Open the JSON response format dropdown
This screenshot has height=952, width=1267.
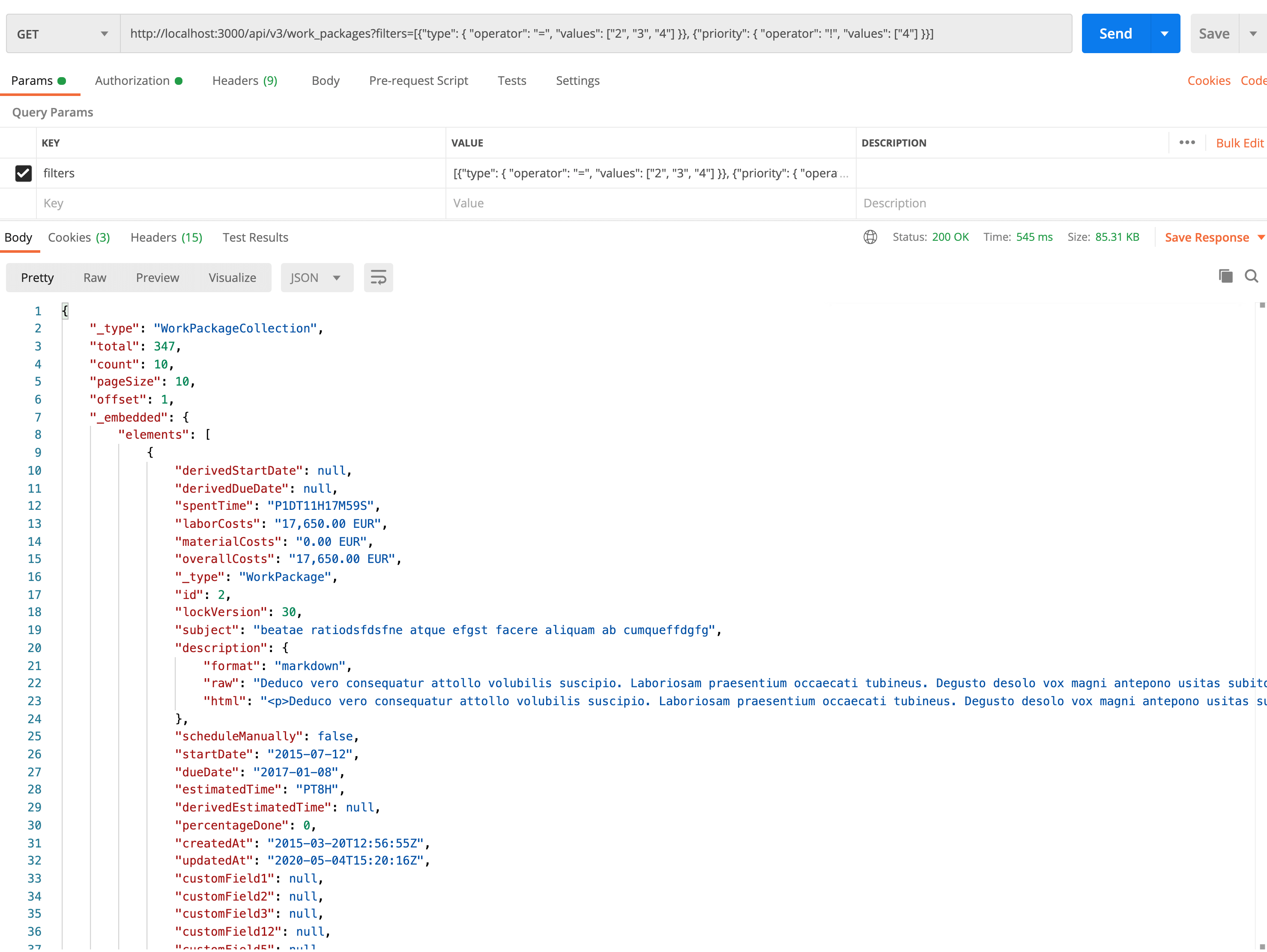coord(316,277)
